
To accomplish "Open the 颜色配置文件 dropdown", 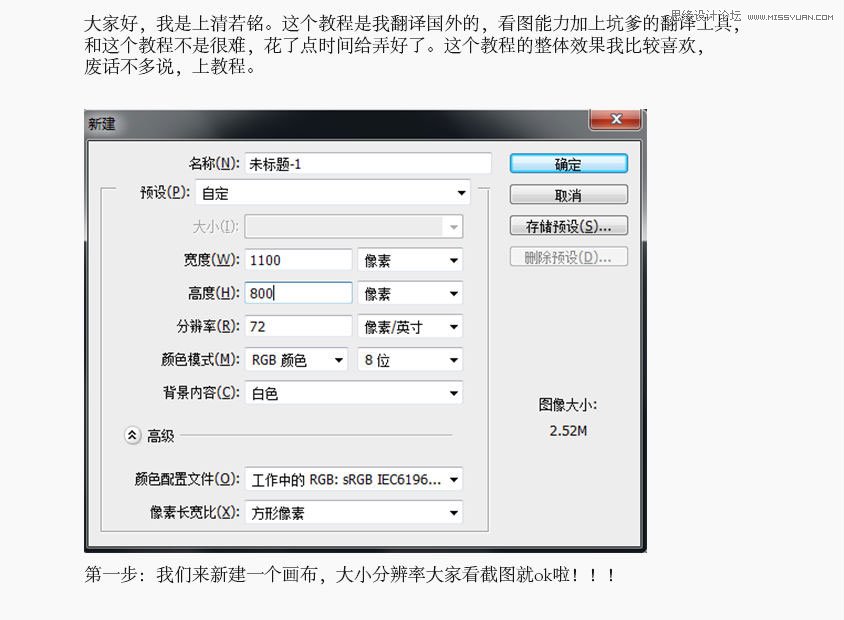I will point(354,479).
